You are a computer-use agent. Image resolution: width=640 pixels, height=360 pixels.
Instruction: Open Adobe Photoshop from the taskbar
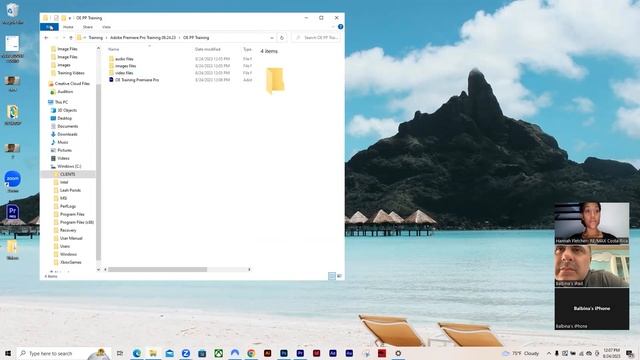[x=284, y=353]
